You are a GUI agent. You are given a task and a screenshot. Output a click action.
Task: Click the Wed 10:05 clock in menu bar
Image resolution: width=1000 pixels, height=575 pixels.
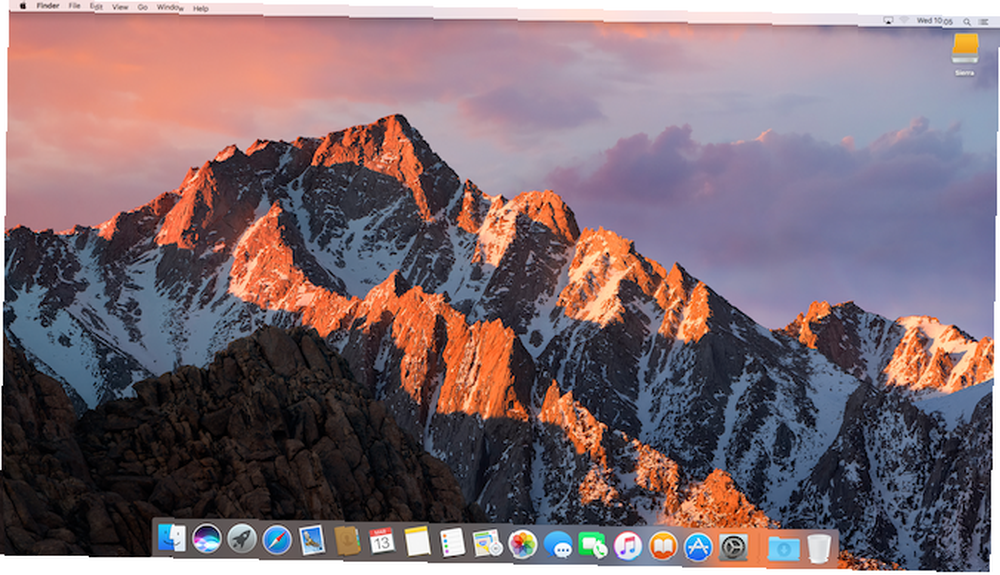pyautogui.click(x=935, y=21)
